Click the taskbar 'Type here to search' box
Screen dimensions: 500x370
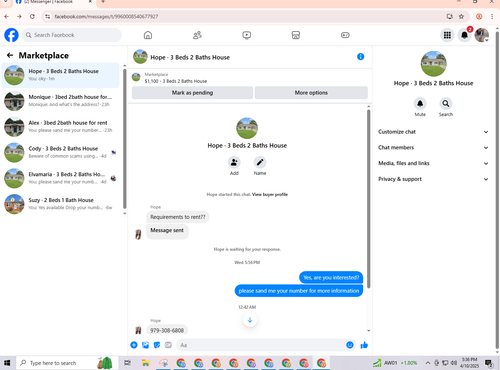click(67, 363)
